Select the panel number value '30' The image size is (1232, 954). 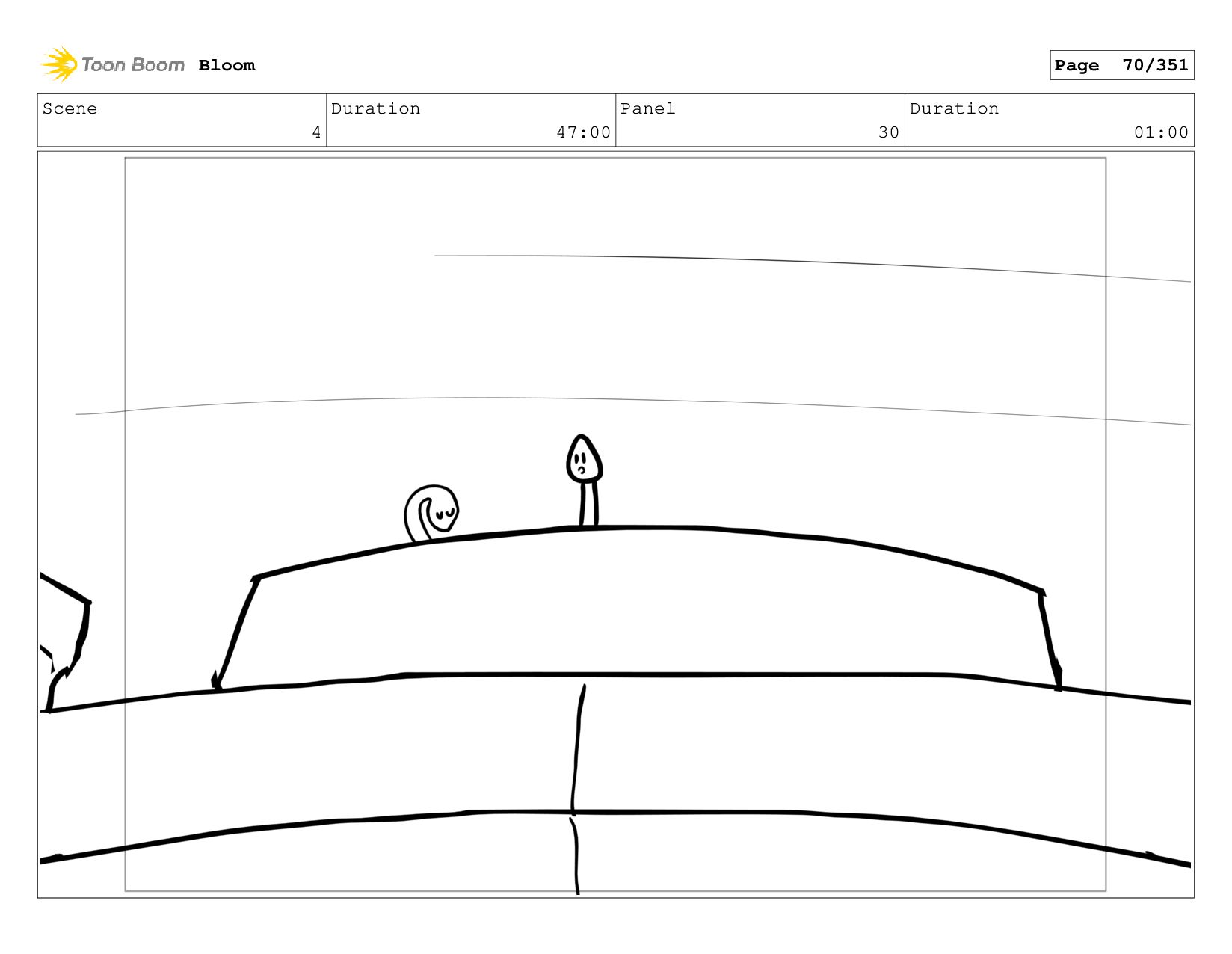(x=889, y=132)
